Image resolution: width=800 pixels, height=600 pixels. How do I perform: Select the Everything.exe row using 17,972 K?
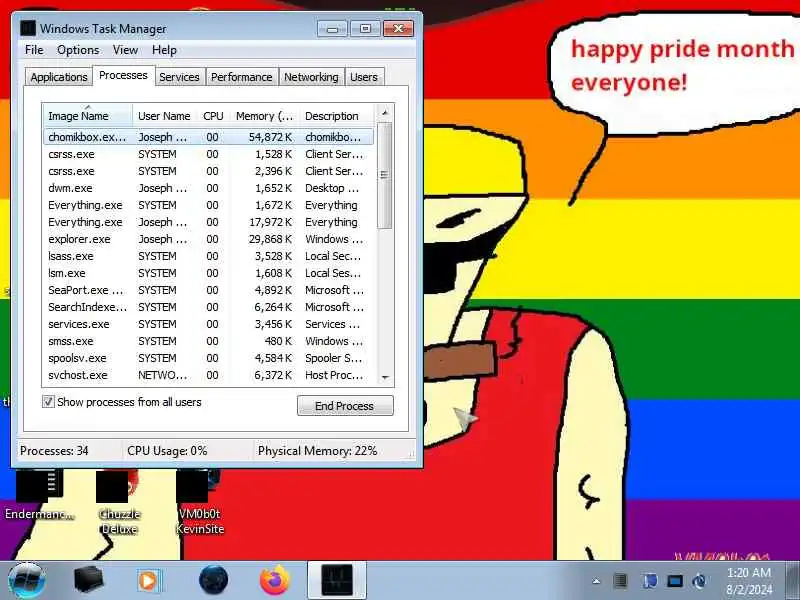208,222
